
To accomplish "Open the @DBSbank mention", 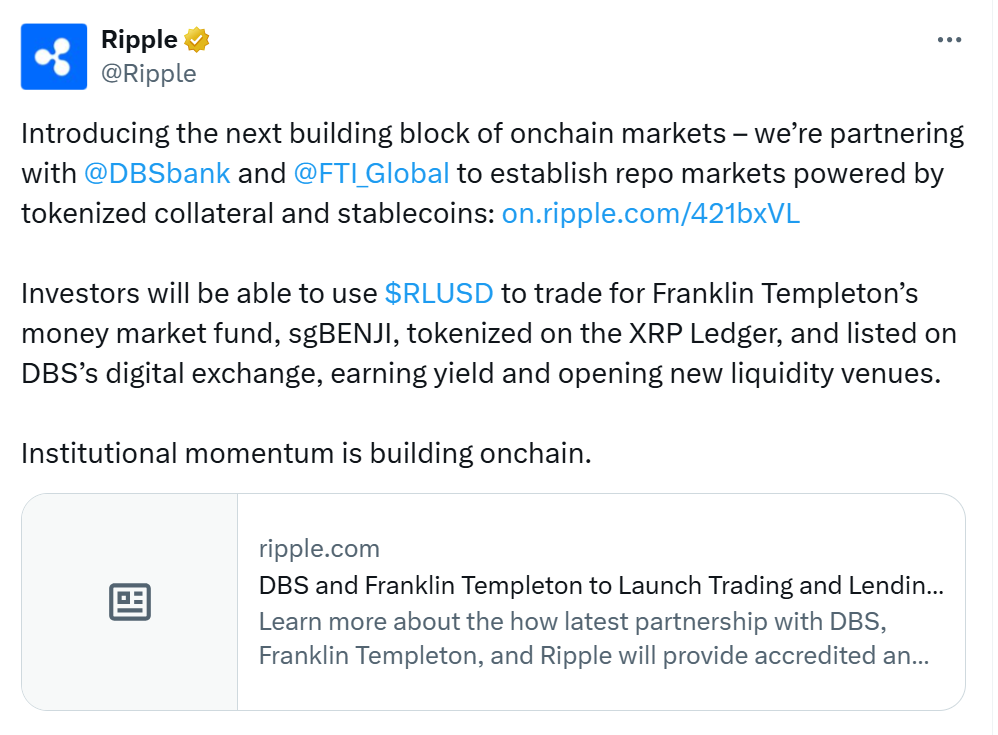I will (158, 173).
